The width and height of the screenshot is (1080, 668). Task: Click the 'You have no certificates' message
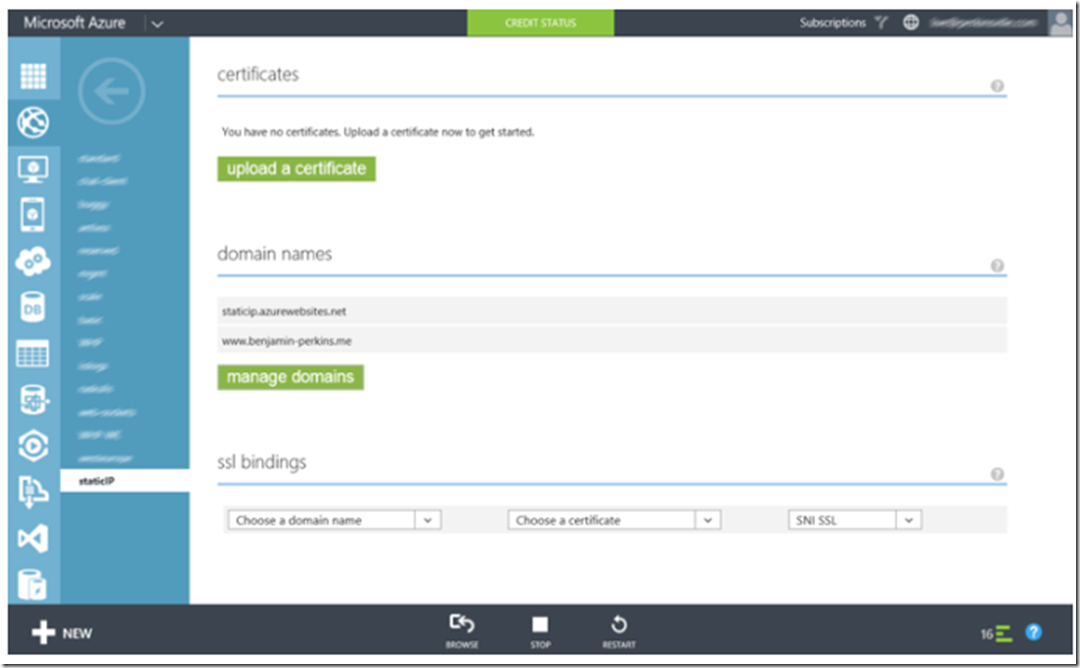pos(378,132)
